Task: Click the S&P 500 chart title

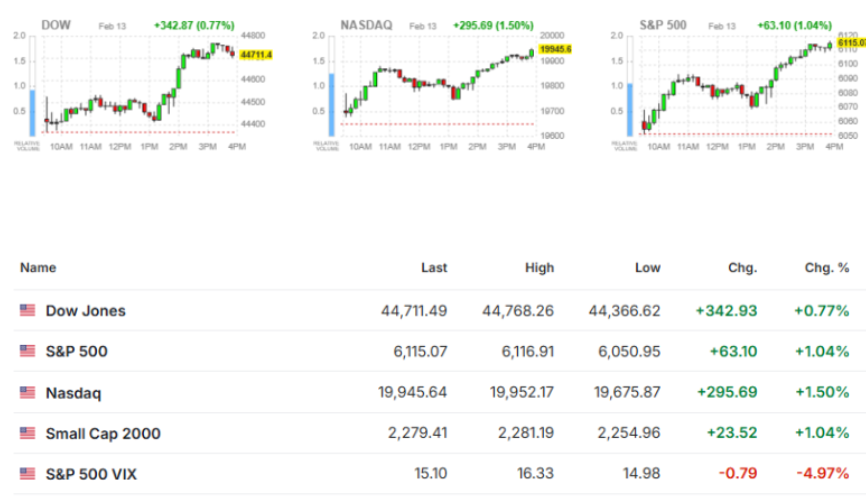Action: pyautogui.click(x=663, y=25)
